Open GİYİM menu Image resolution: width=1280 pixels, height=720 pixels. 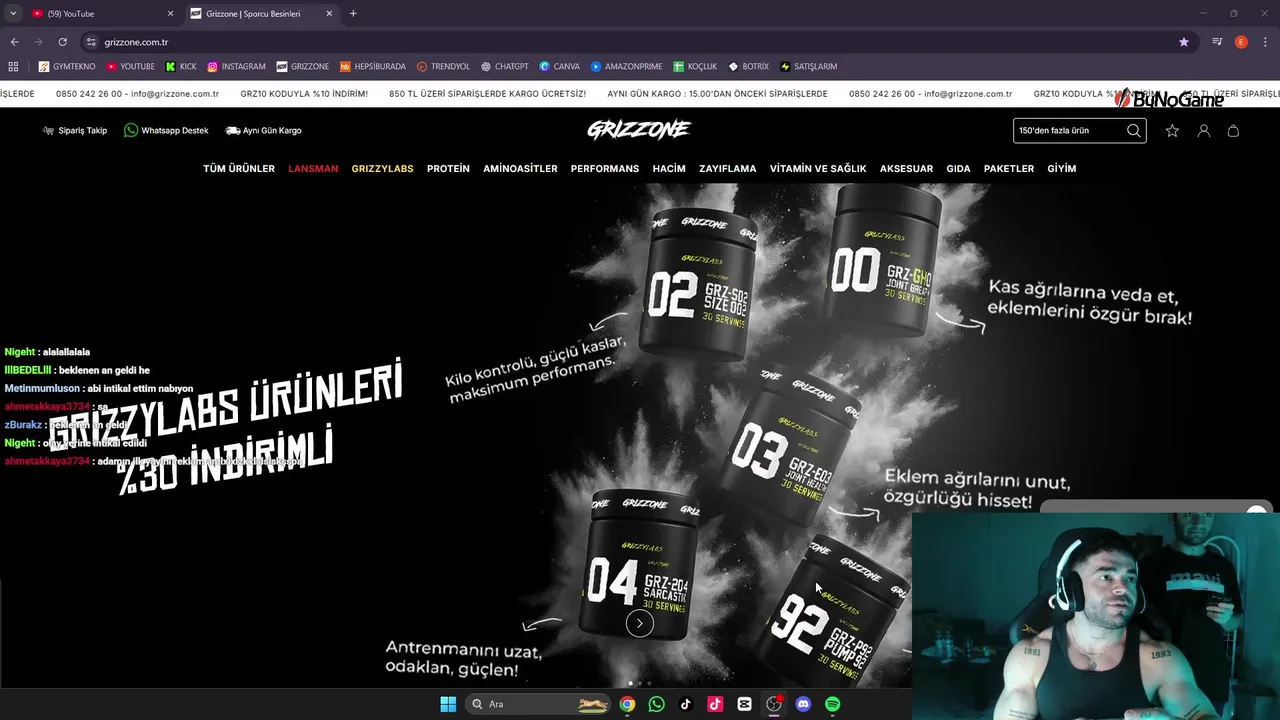tap(1062, 169)
